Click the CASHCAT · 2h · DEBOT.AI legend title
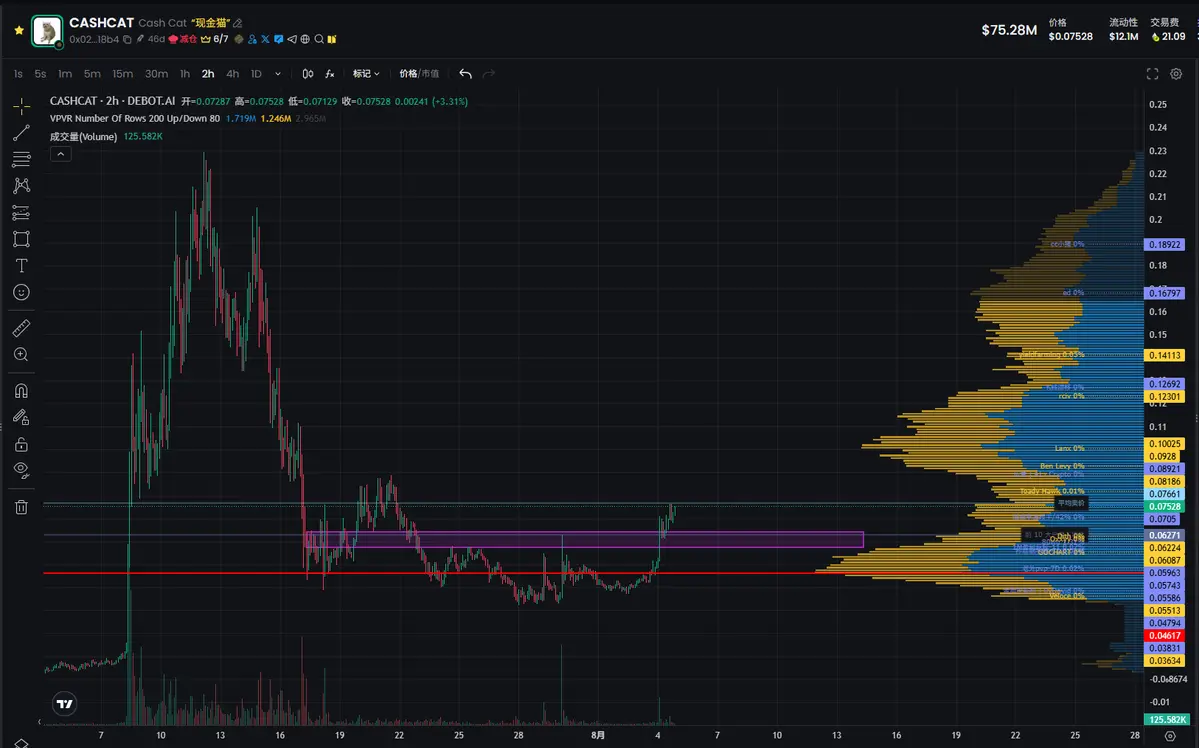The height and width of the screenshot is (748, 1199). 112,101
